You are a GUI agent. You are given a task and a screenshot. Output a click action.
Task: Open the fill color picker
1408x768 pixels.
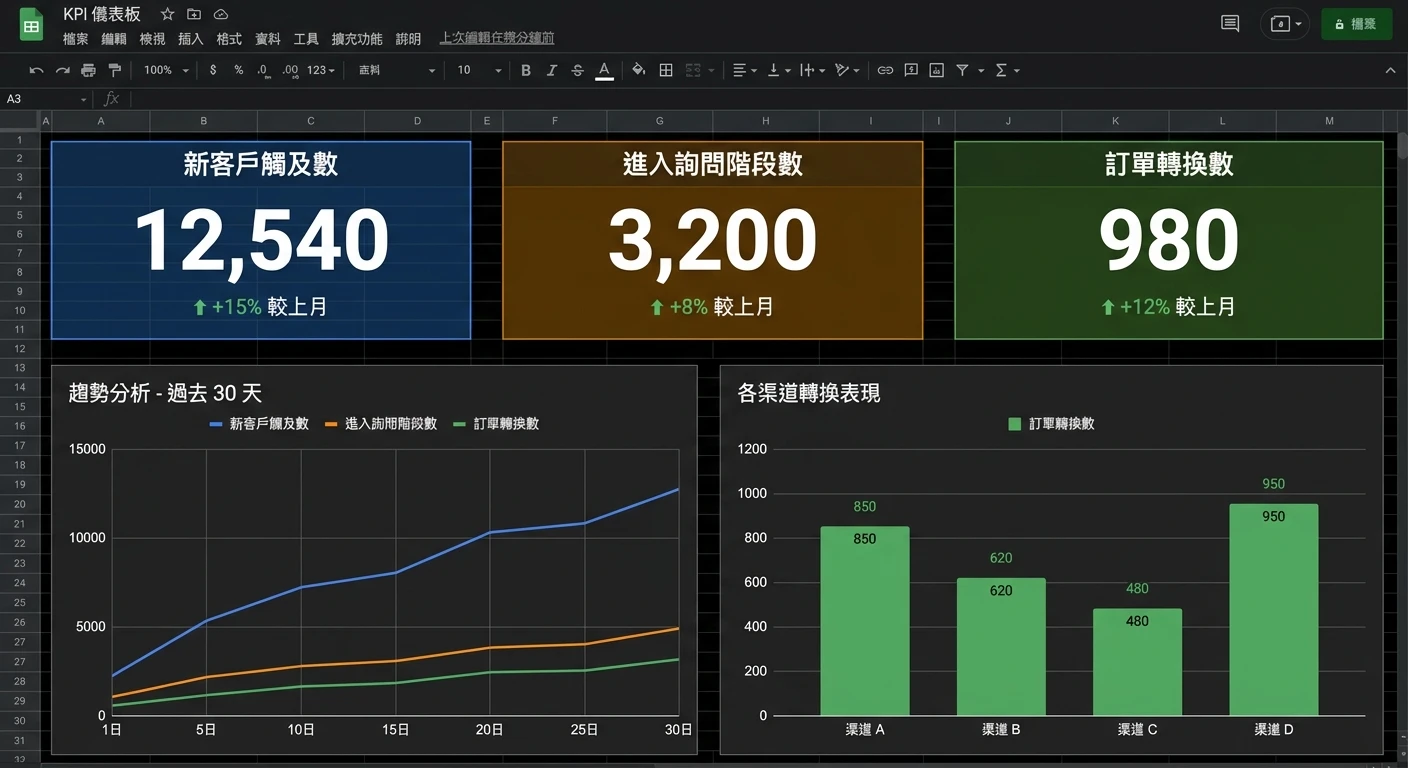tap(638, 70)
